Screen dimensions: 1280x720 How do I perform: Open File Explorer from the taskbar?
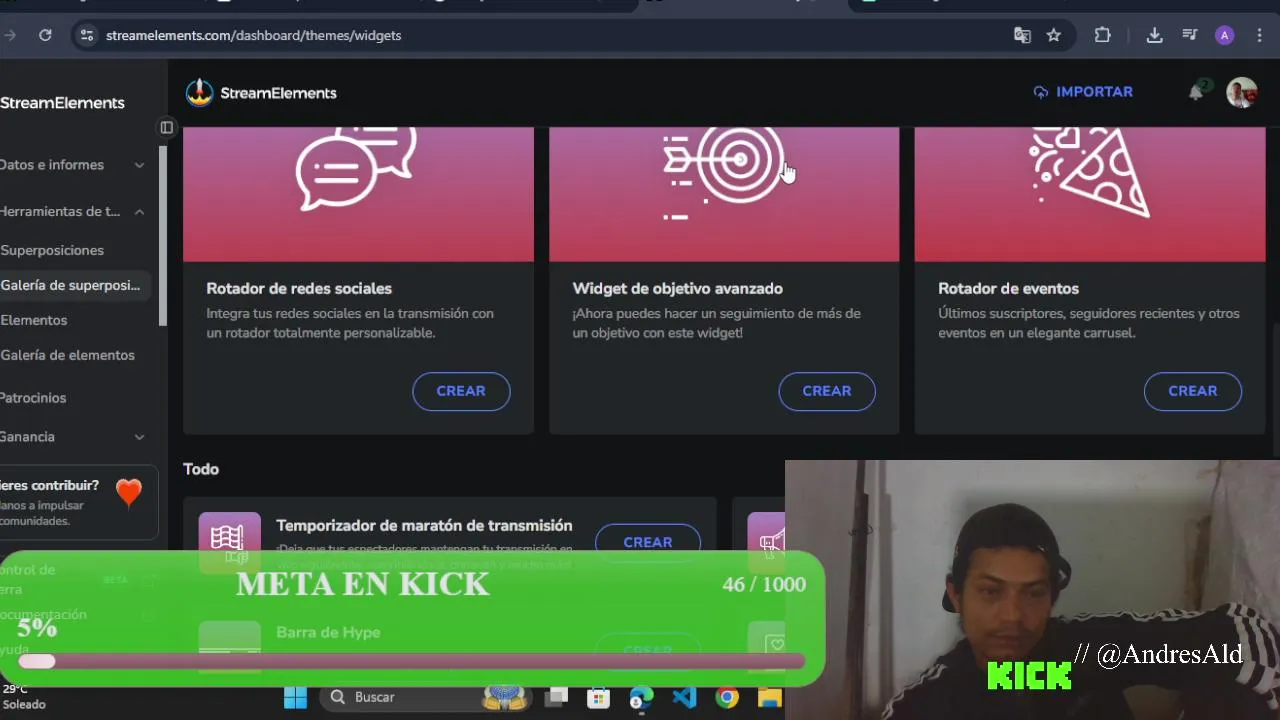pos(769,697)
